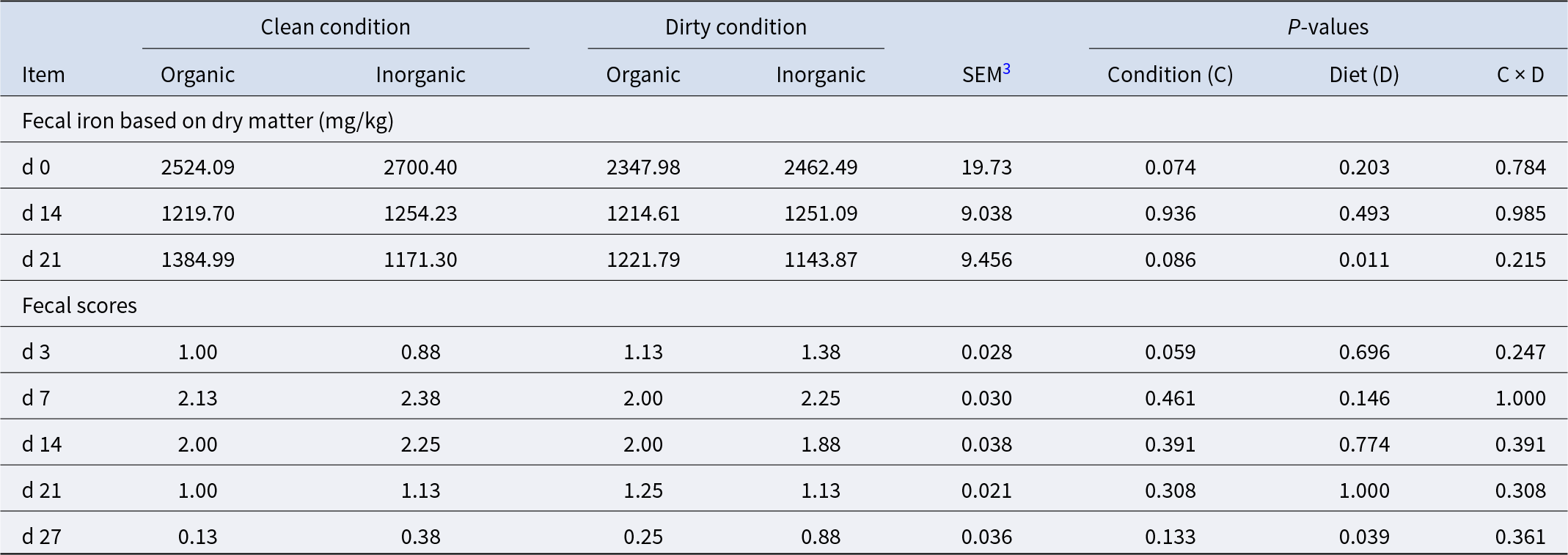
Task: Select the Diet (D) column header
Action: [x=1364, y=75]
